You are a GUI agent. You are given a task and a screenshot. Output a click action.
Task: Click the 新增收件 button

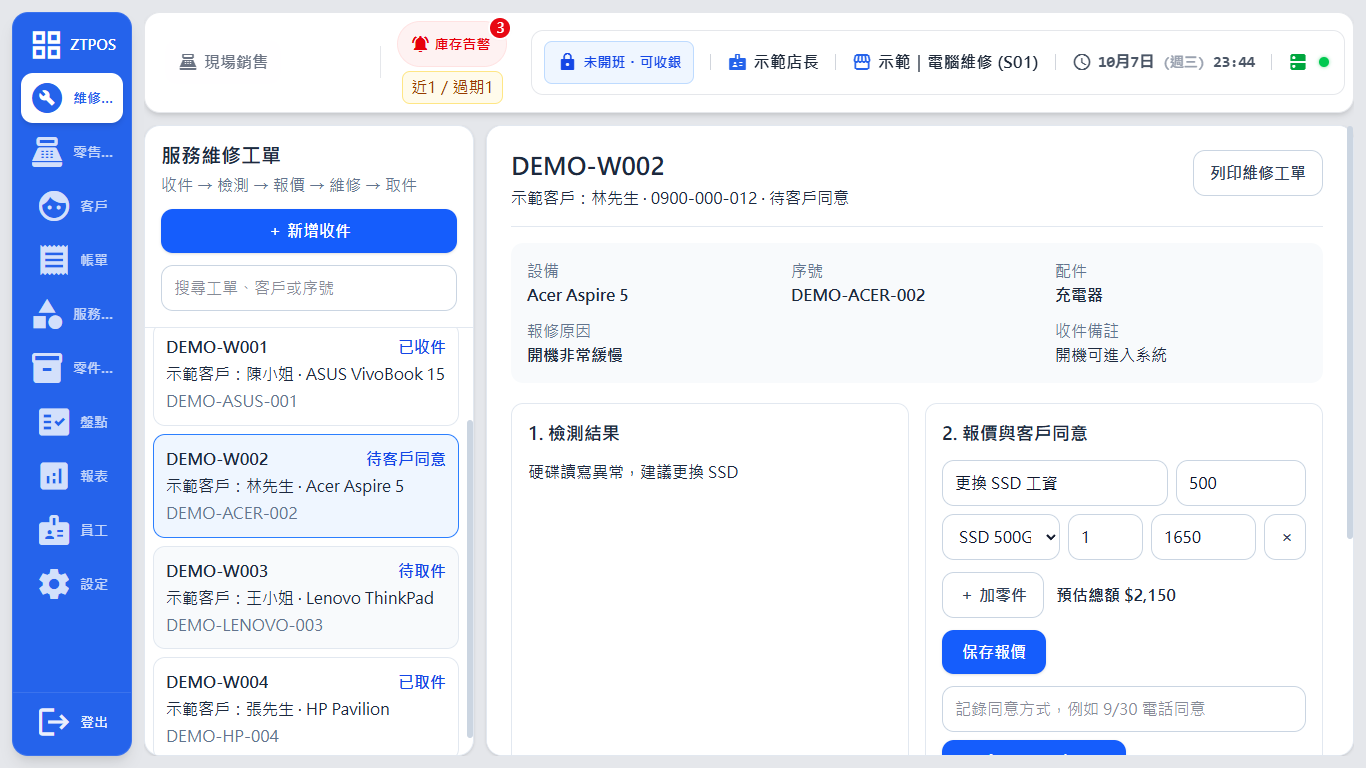click(x=309, y=231)
